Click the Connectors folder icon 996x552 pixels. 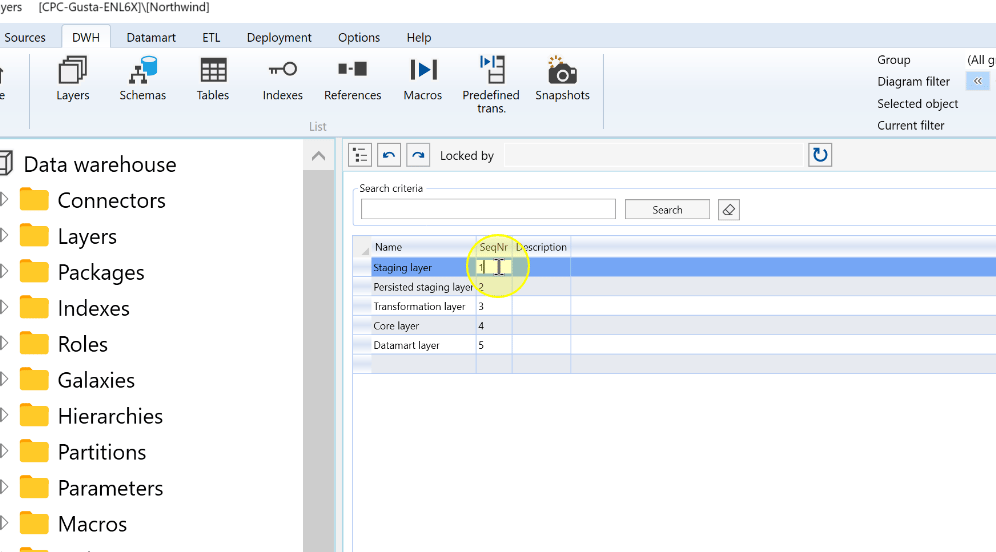[34, 200]
